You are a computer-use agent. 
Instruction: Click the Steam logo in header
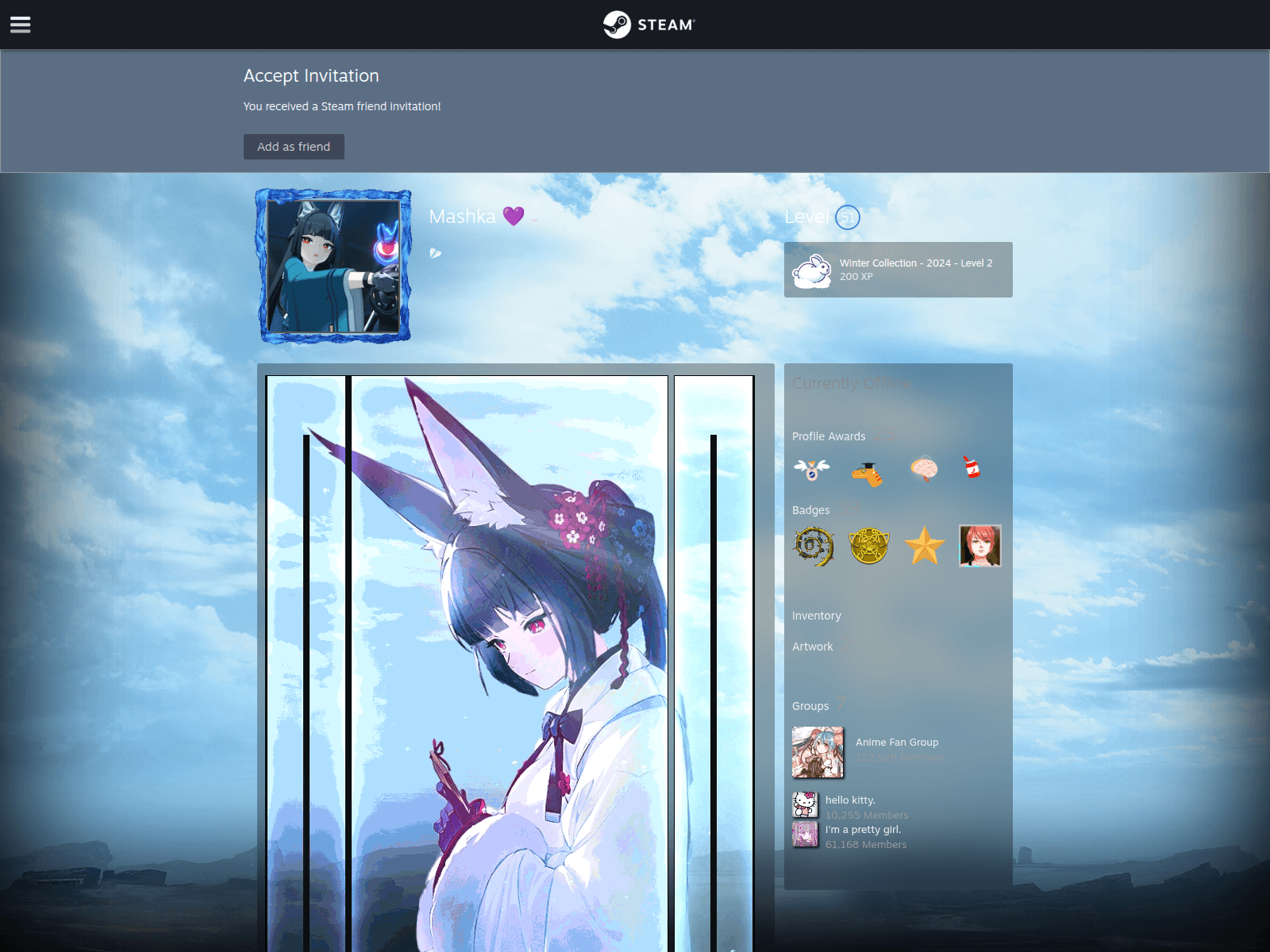(648, 25)
